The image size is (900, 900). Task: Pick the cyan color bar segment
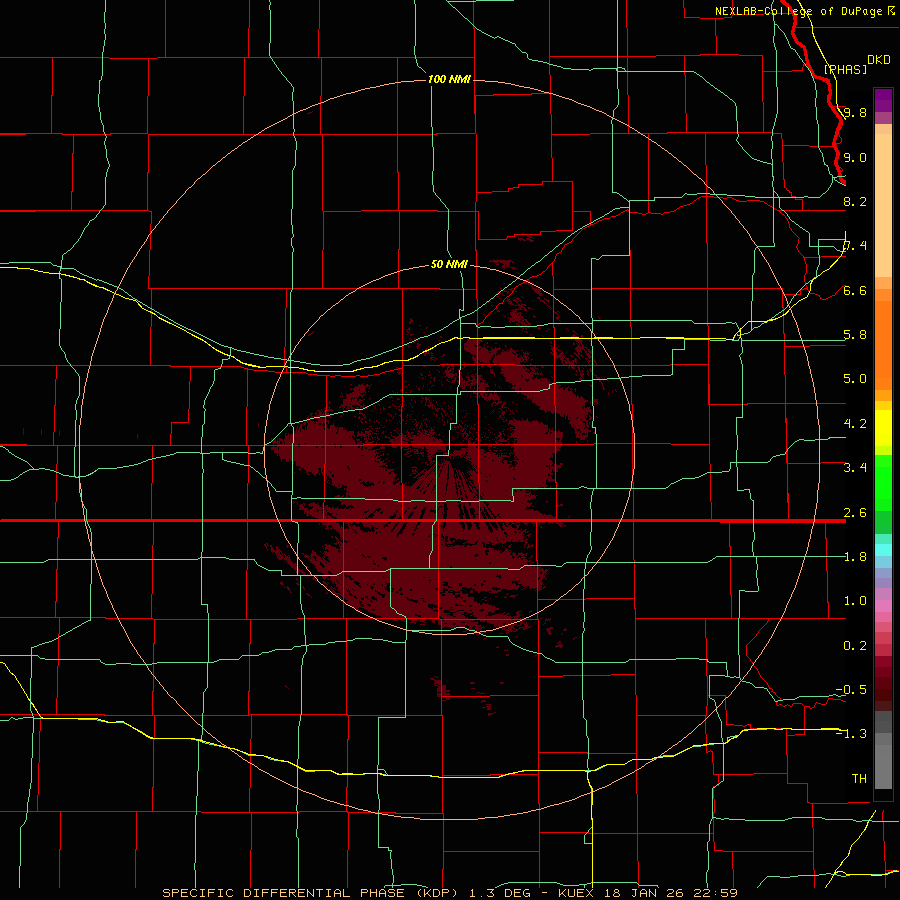pos(883,550)
